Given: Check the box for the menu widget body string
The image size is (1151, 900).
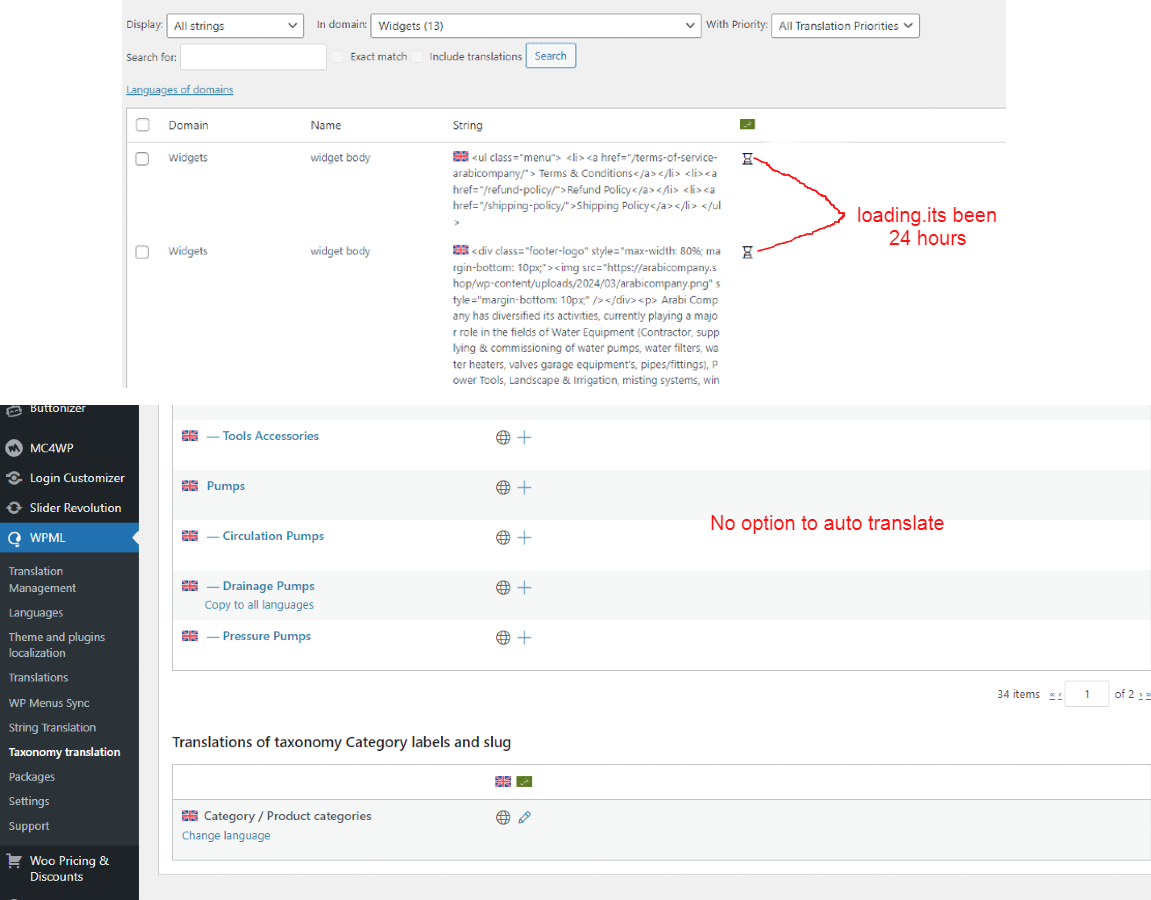Looking at the screenshot, I should 142,159.
